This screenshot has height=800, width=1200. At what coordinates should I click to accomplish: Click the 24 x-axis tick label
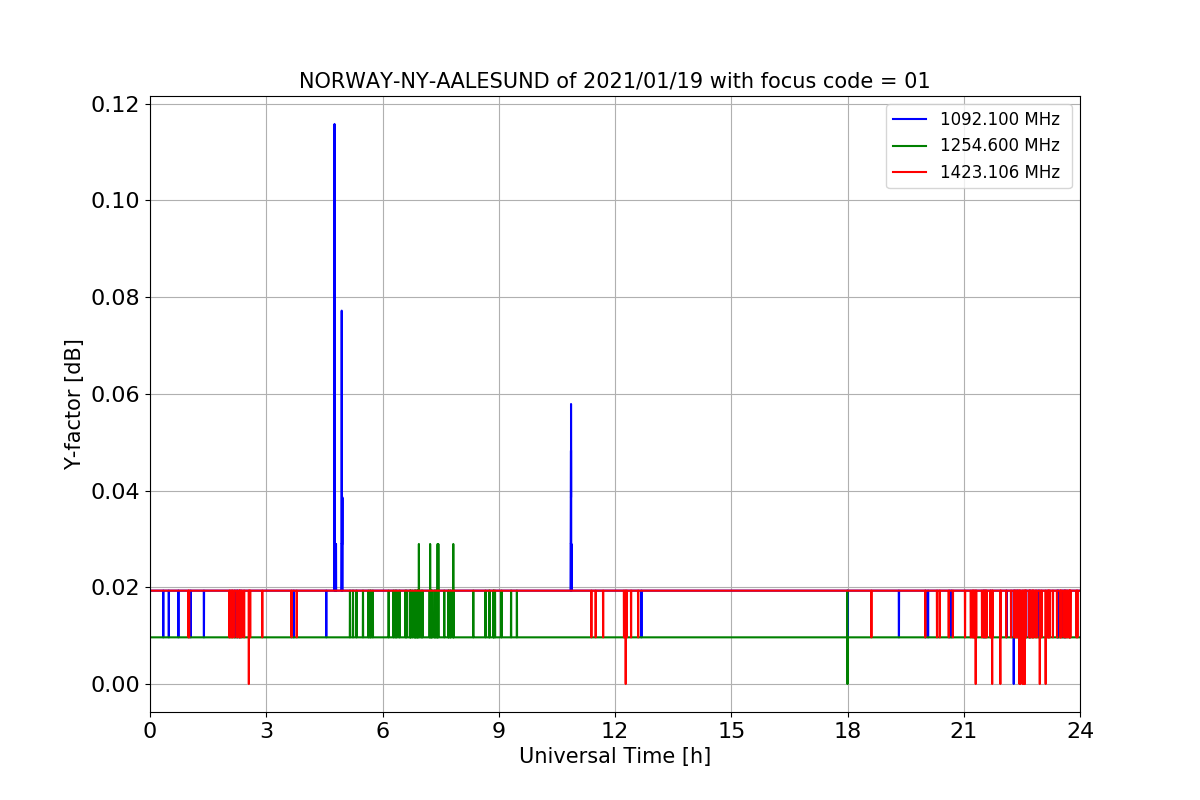coord(1080,730)
